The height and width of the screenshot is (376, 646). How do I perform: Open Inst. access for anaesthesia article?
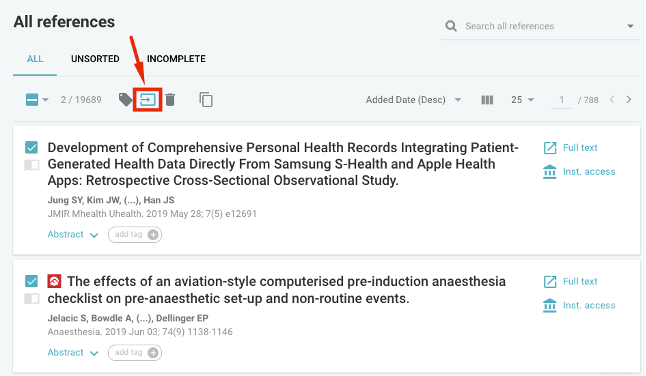coord(579,305)
